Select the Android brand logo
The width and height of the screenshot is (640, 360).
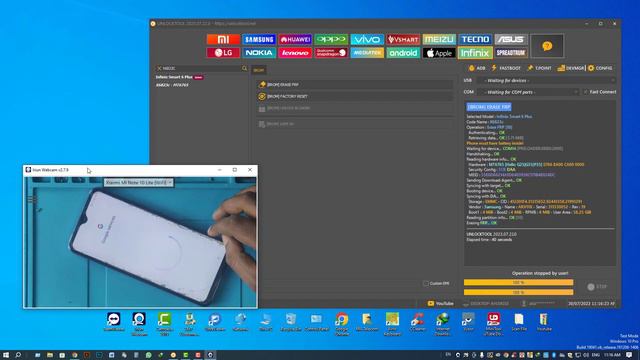coord(403,53)
